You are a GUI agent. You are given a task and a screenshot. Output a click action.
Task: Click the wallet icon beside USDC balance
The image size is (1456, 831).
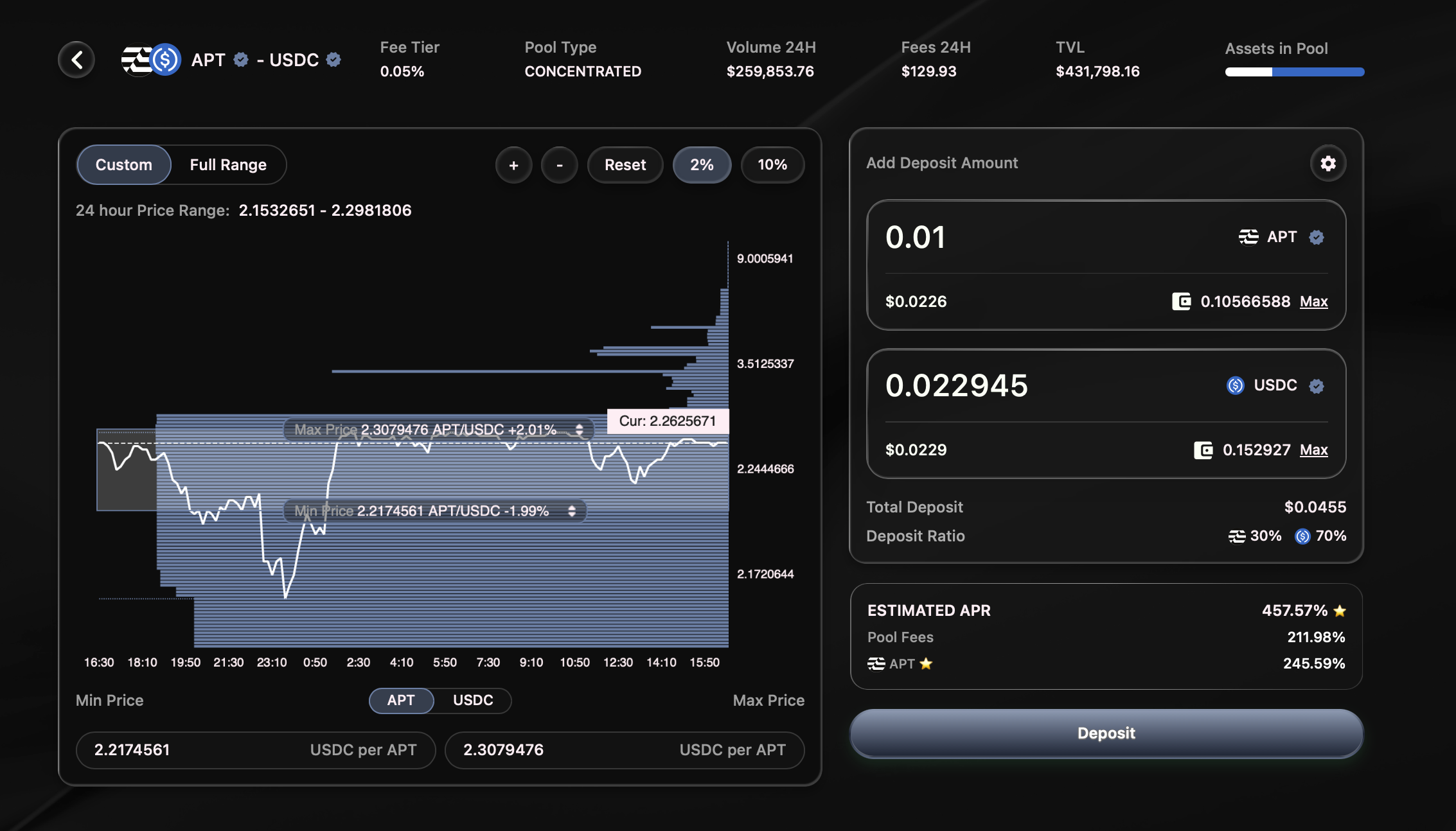click(1203, 450)
